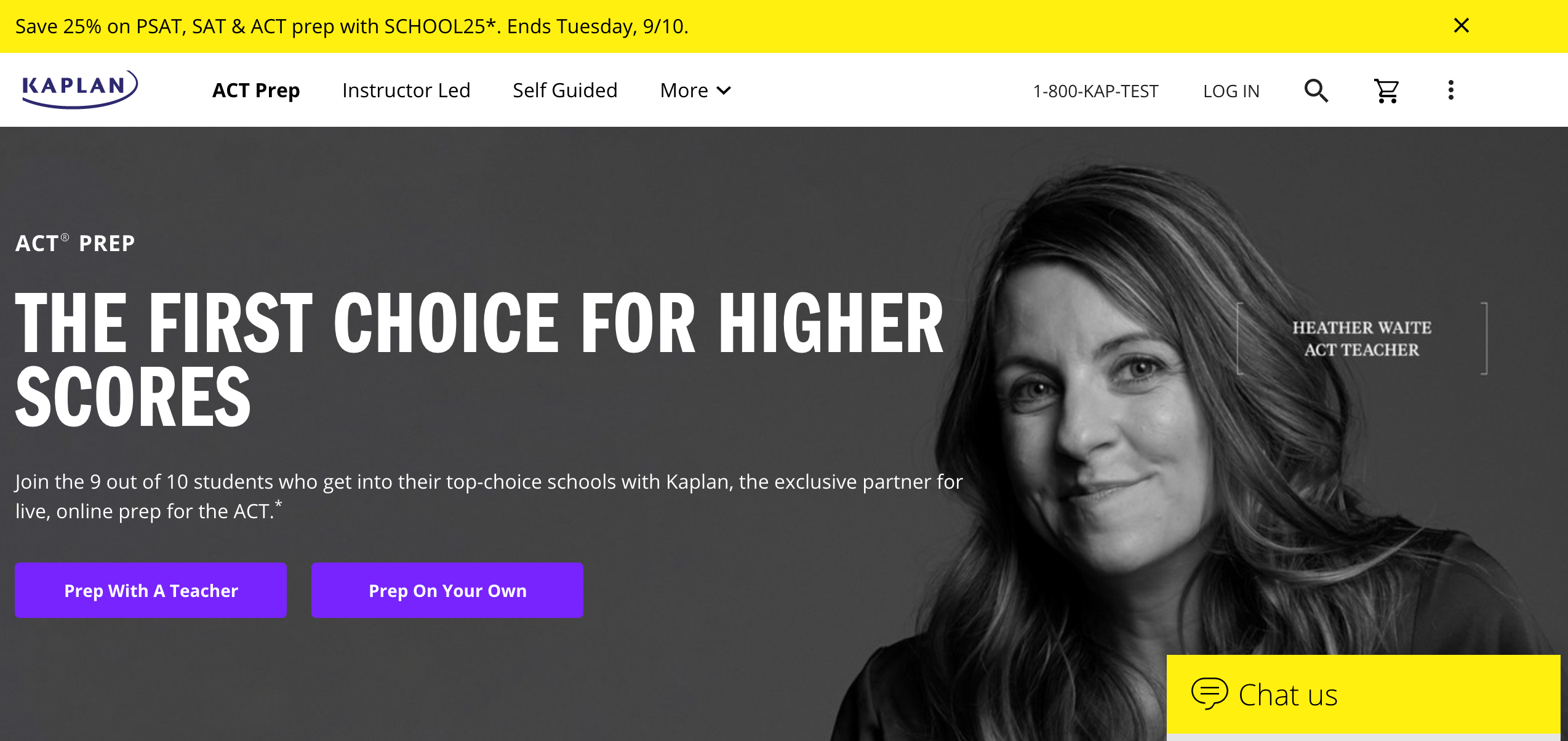Click the hero headline about higher scores
This screenshot has width=1568, height=741.
point(479,359)
